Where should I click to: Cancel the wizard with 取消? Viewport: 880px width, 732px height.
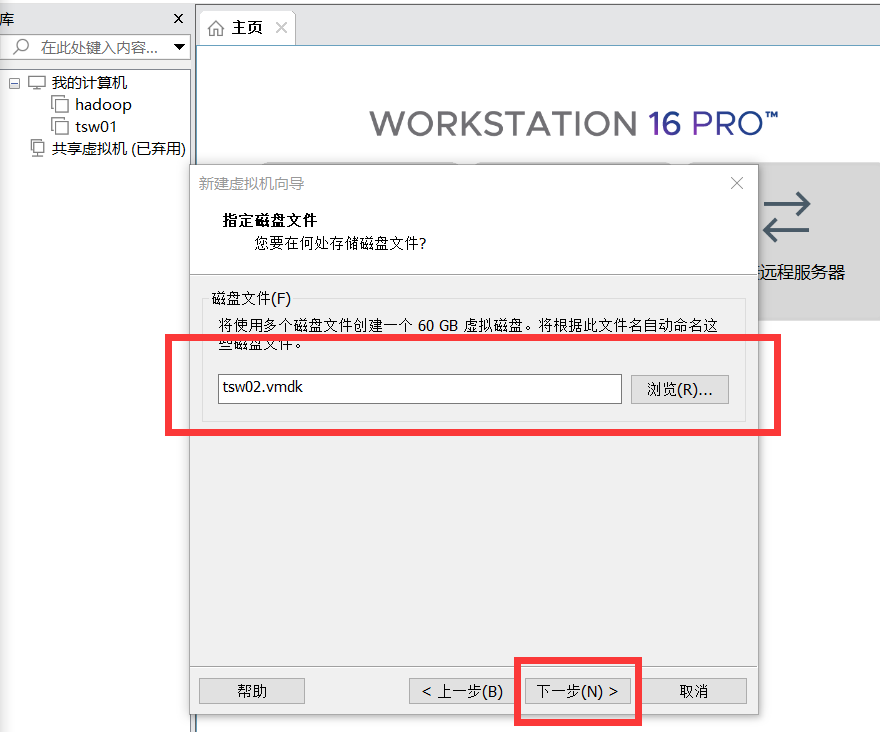pos(694,691)
